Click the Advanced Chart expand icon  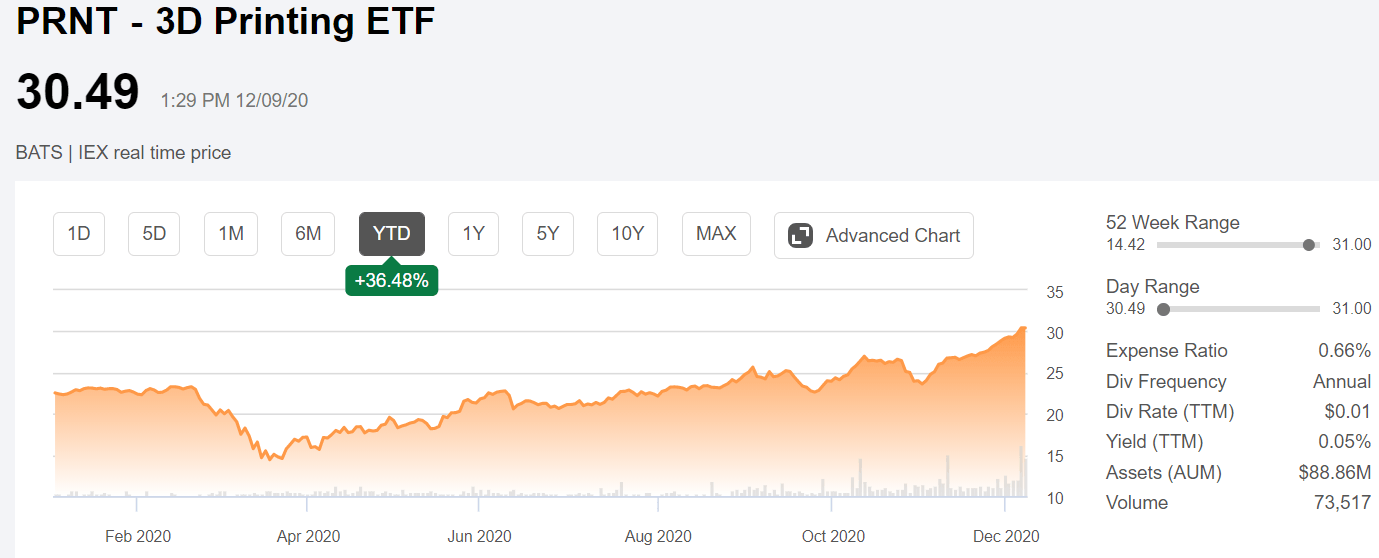pos(800,236)
